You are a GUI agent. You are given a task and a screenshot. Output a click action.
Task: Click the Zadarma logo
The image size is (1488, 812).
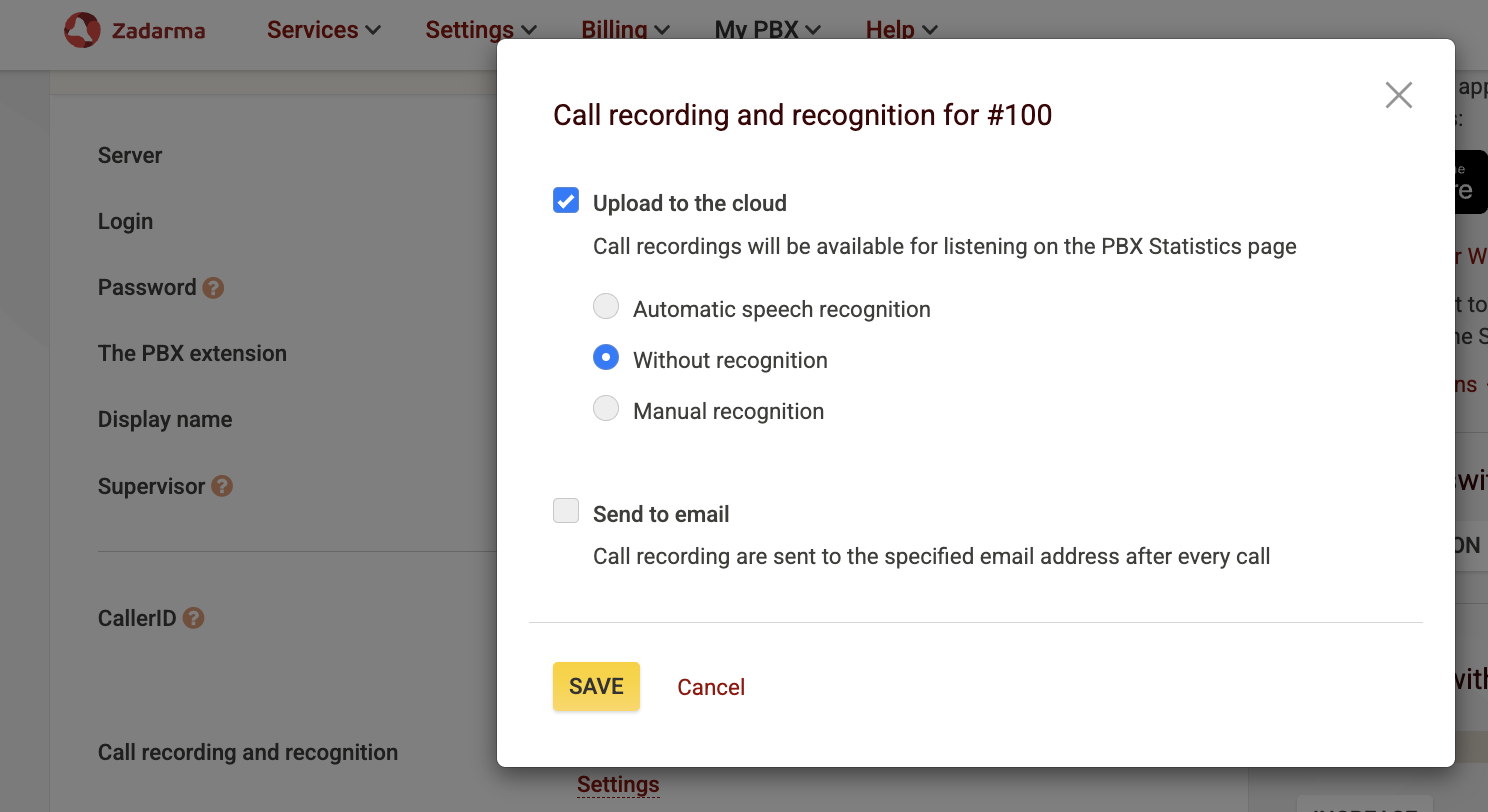tap(134, 29)
